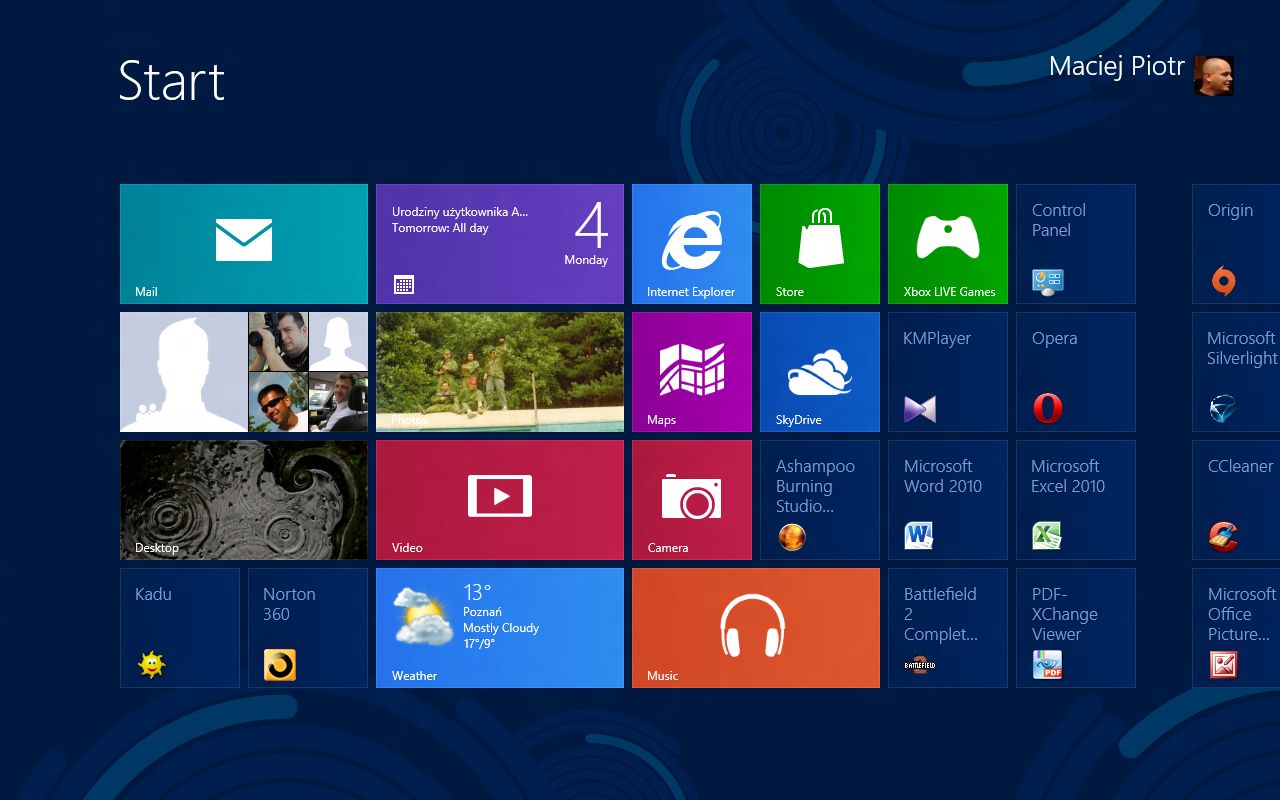Open the Music tile
Screen dimensions: 1280x800
pyautogui.click(x=756, y=628)
